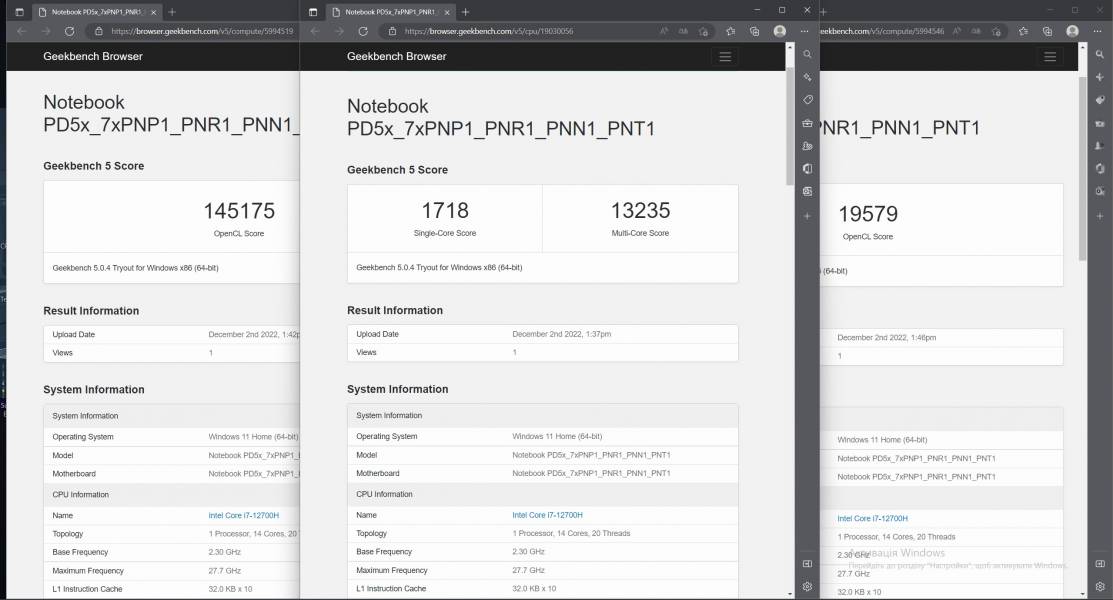The image size is (1113, 600).
Task: Click Geekbench Browser title in left window
Action: (x=92, y=56)
